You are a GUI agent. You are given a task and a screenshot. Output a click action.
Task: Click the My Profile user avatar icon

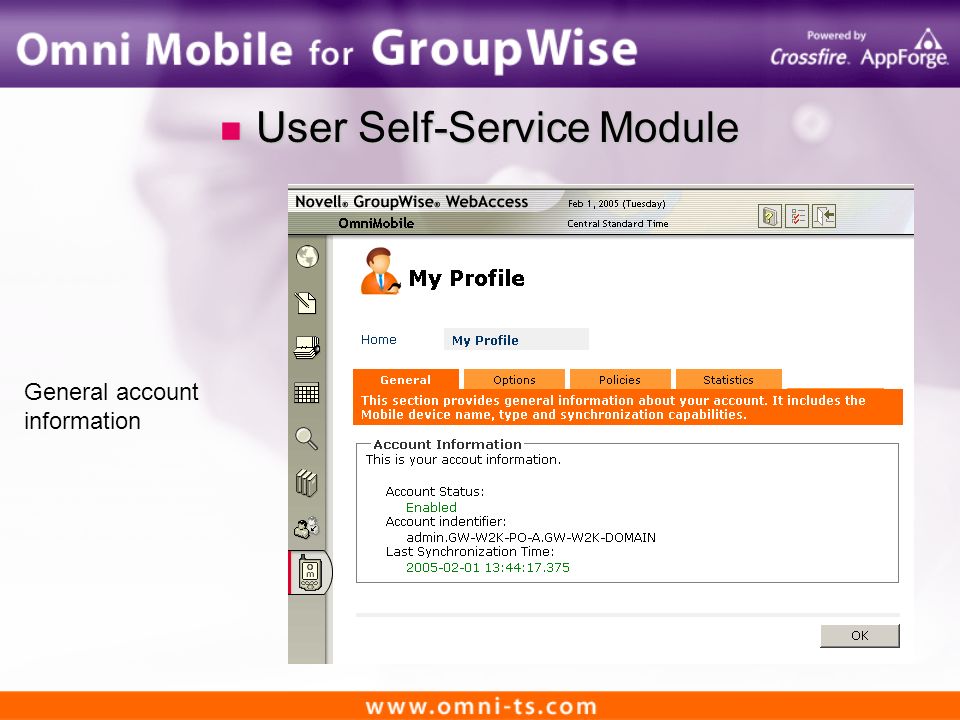(380, 271)
